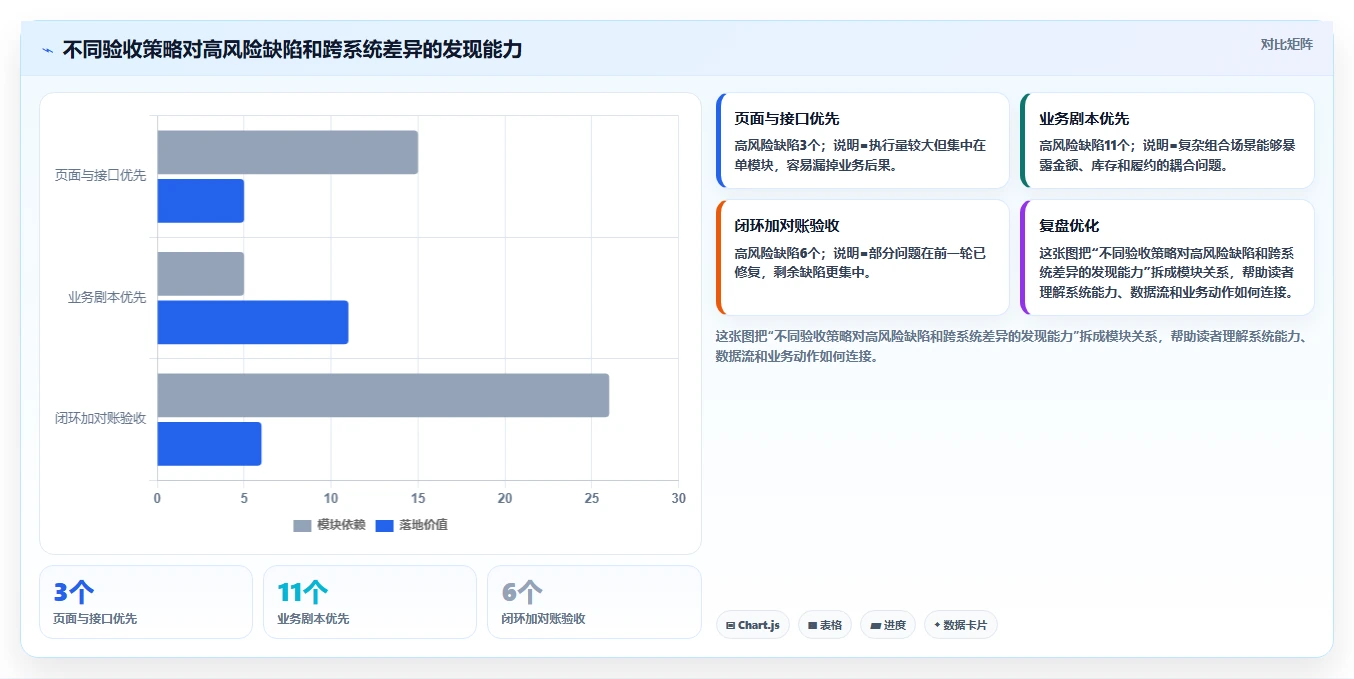Toggle the 模块依赖 legend item
The height and width of the screenshot is (679, 1354).
tap(329, 525)
